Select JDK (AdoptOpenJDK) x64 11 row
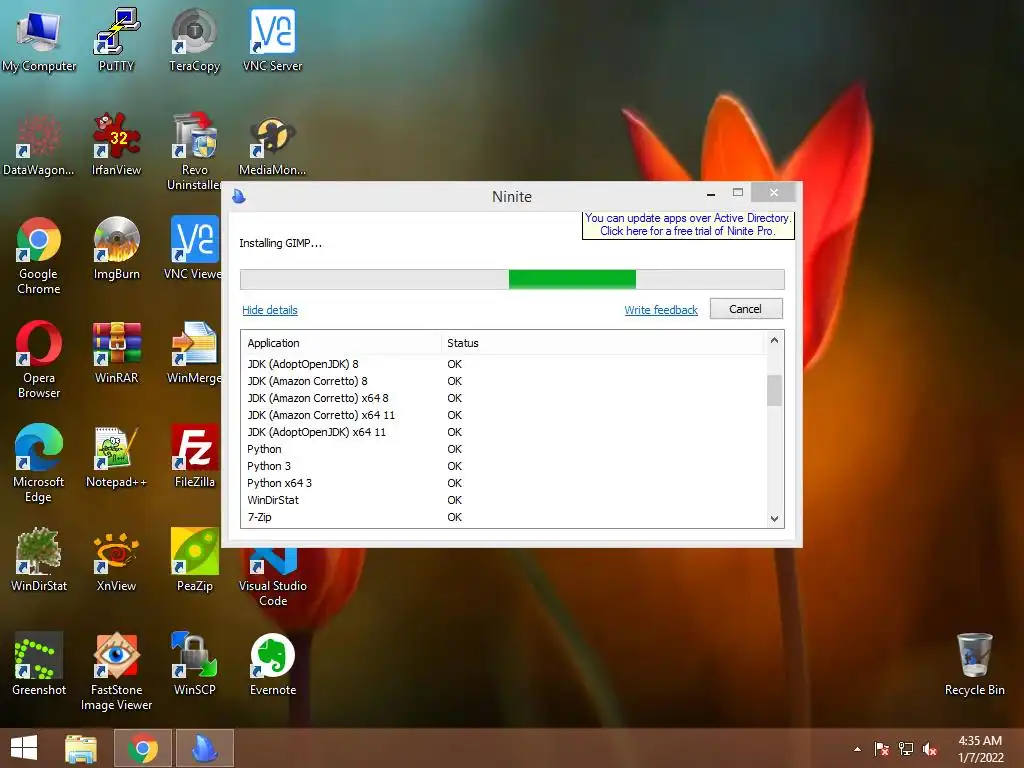The image size is (1024, 768). [x=503, y=432]
